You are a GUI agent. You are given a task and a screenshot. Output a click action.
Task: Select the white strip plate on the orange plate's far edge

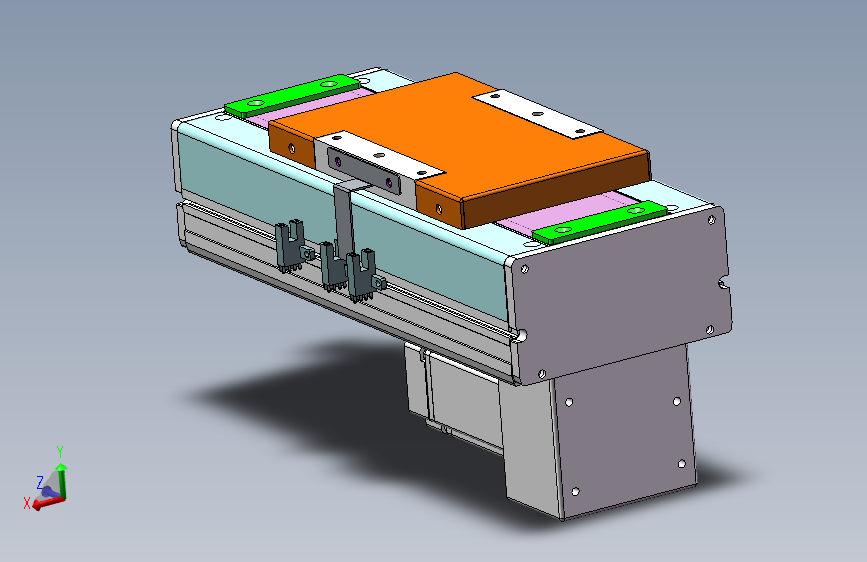[x=537, y=114]
